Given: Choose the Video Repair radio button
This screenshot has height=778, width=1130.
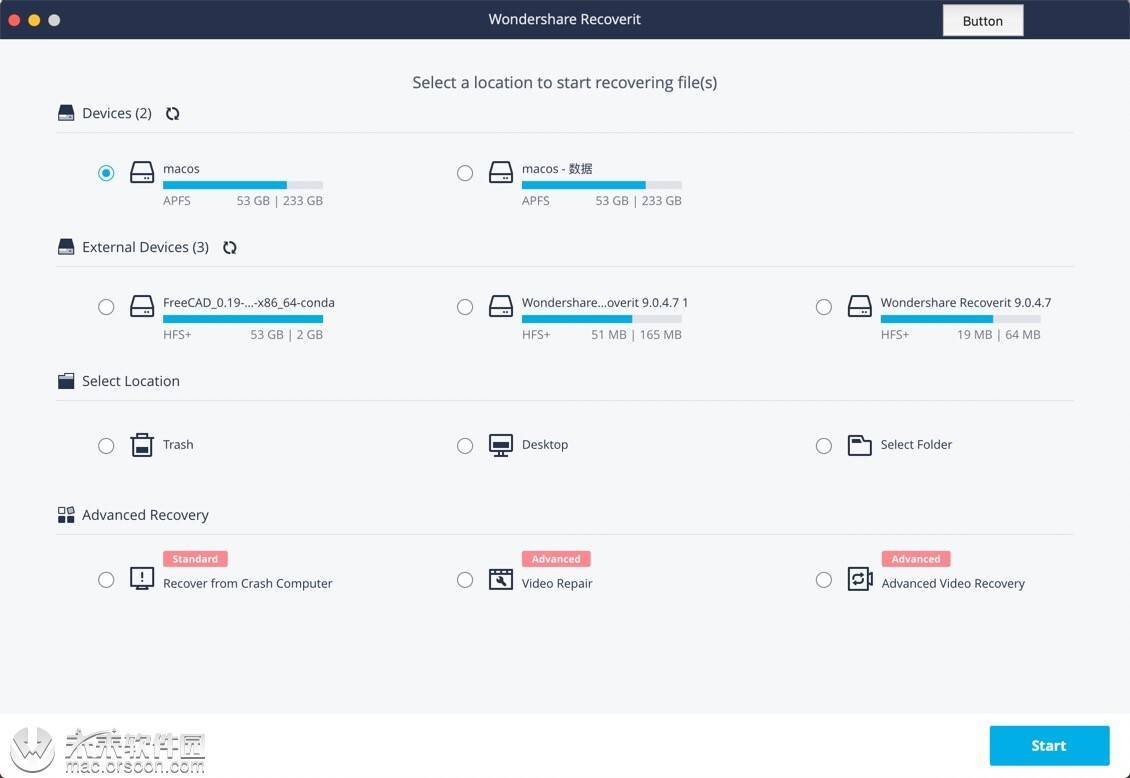Looking at the screenshot, I should coord(465,580).
